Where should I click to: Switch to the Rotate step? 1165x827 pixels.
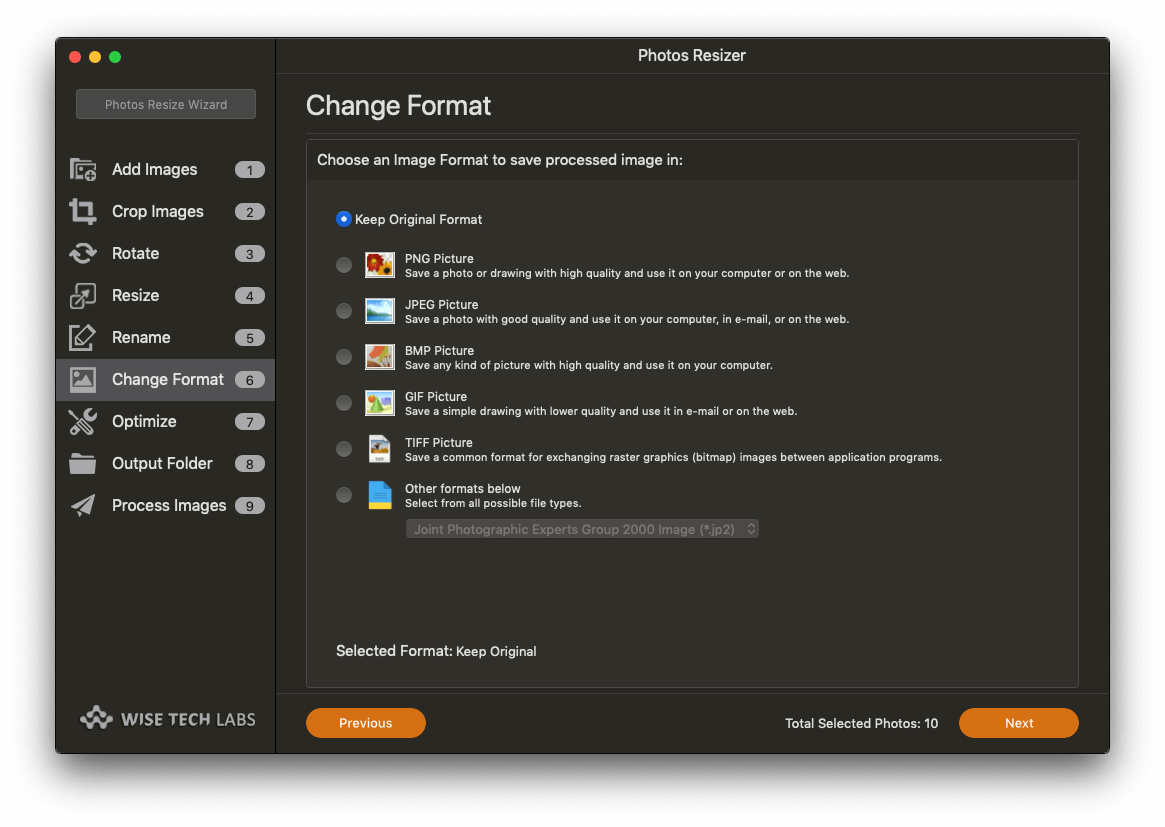pyautogui.click(x=135, y=253)
